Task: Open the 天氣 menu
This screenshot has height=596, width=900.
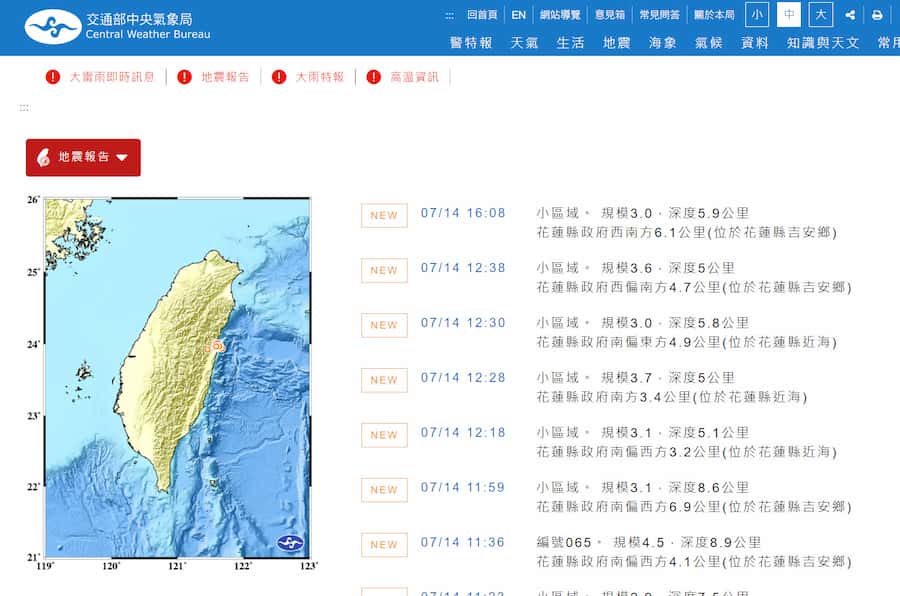Action: [x=525, y=43]
